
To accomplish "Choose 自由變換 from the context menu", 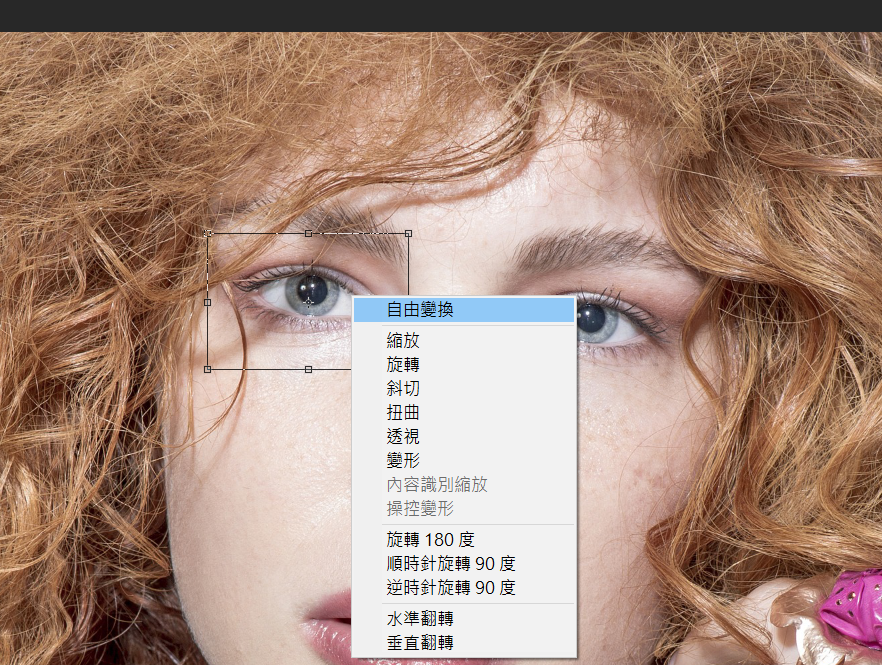I will coord(464,309).
